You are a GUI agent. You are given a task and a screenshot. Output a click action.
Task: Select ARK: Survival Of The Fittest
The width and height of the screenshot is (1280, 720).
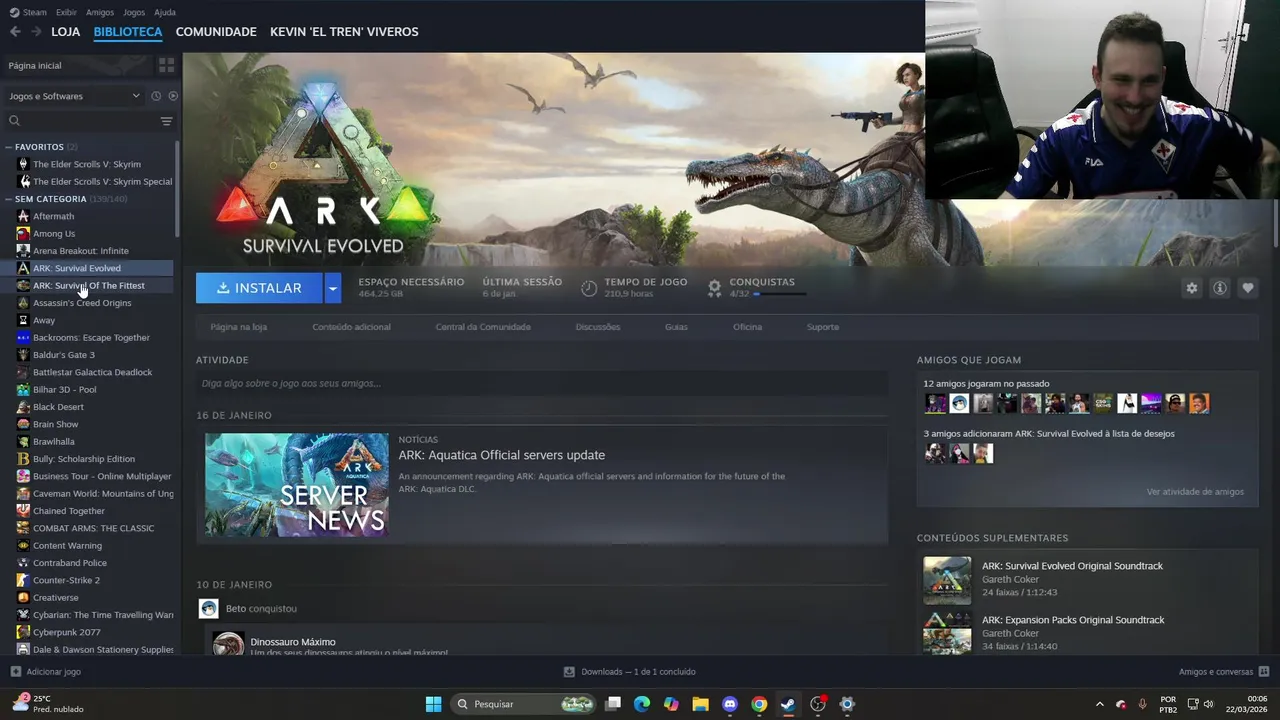pyautogui.click(x=89, y=286)
